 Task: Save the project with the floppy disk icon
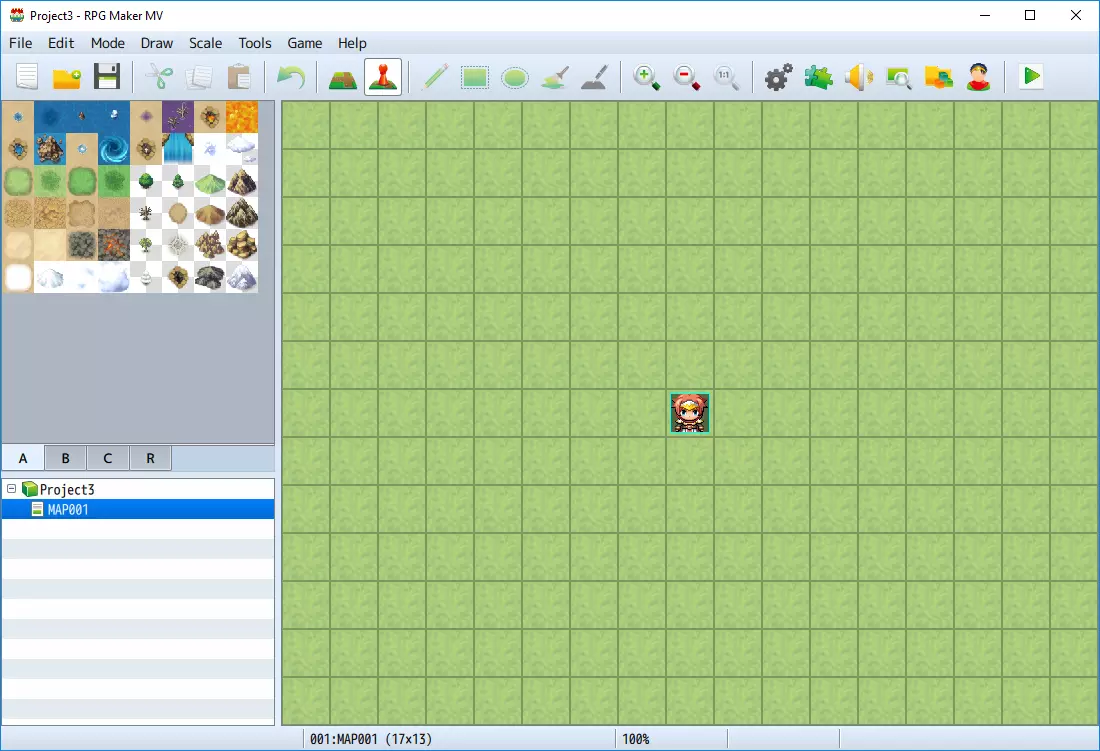point(107,76)
